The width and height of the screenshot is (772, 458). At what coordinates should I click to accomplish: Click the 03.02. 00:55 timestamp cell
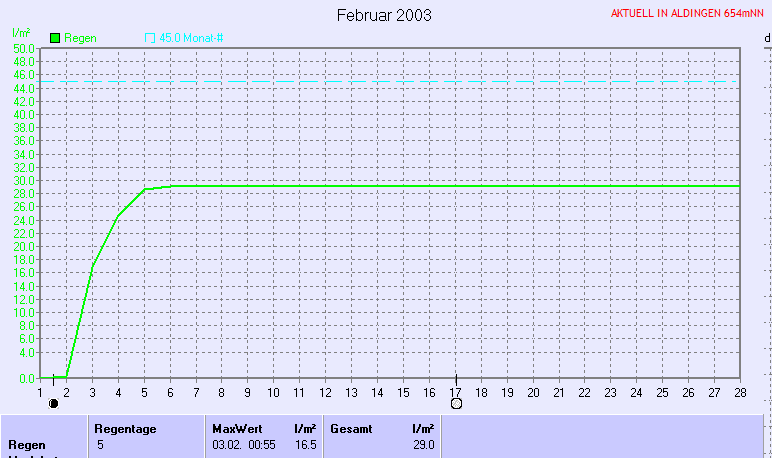243,444
